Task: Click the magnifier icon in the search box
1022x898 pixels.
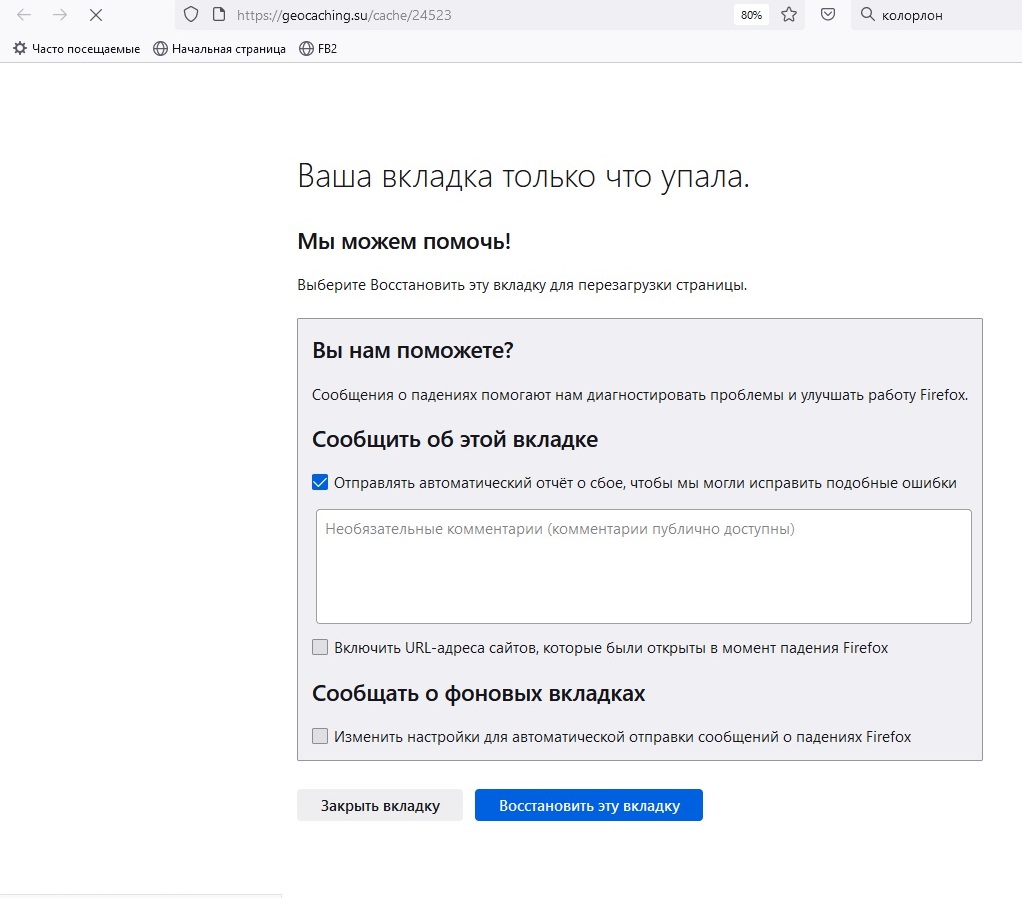Action: point(867,15)
